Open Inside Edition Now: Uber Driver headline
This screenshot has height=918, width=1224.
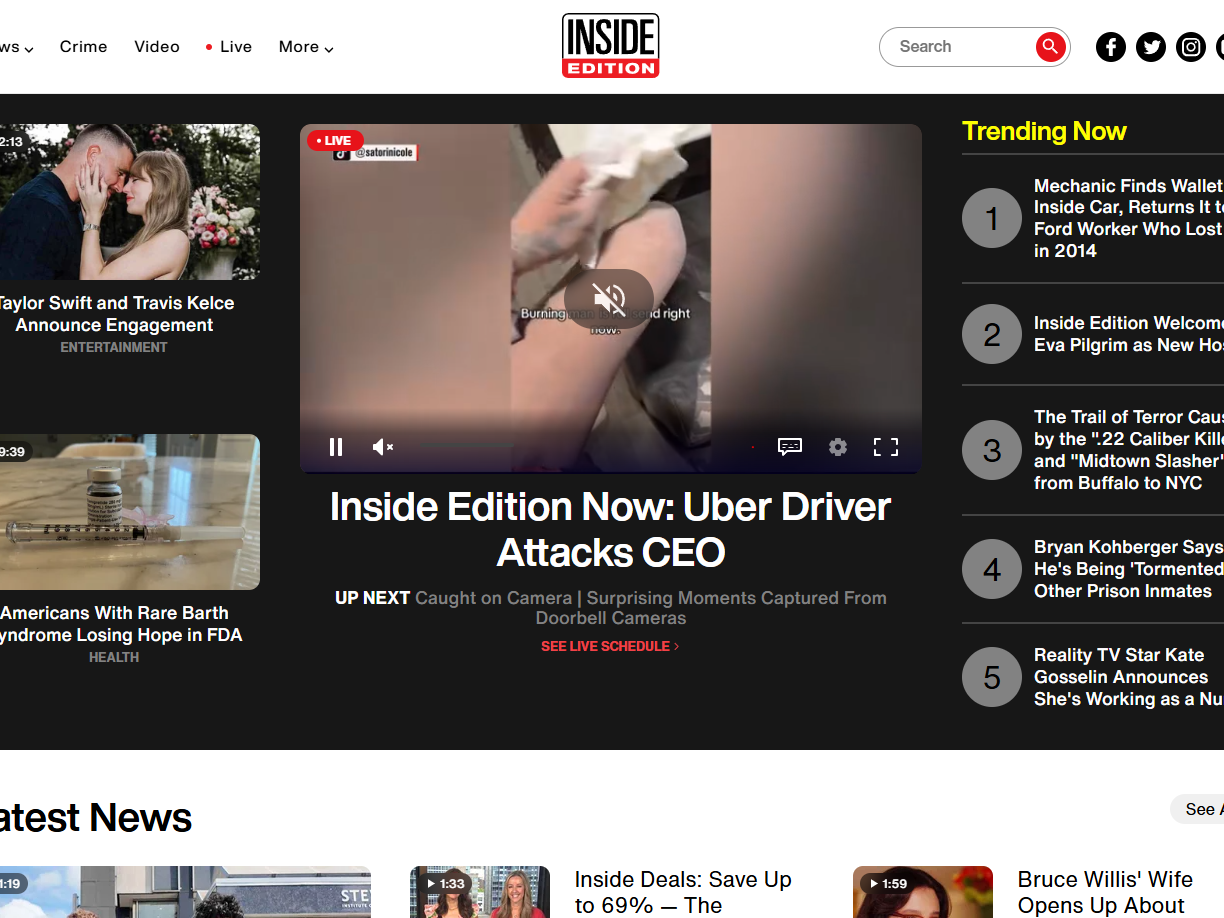click(x=610, y=529)
